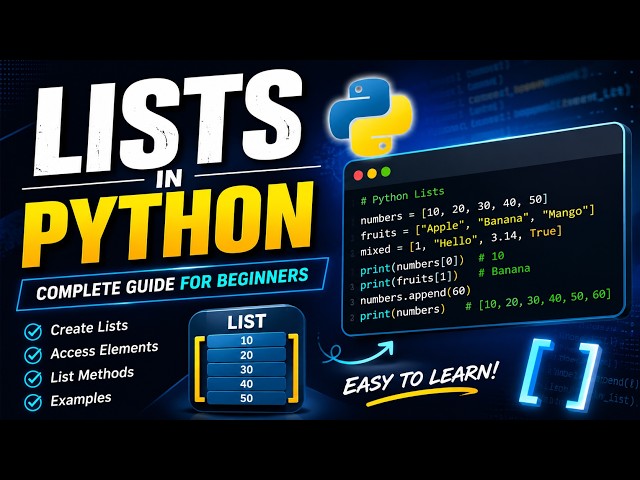Image resolution: width=640 pixels, height=480 pixels.
Task: Click the 'print(fruits[1])' code
Action: pos(409,280)
